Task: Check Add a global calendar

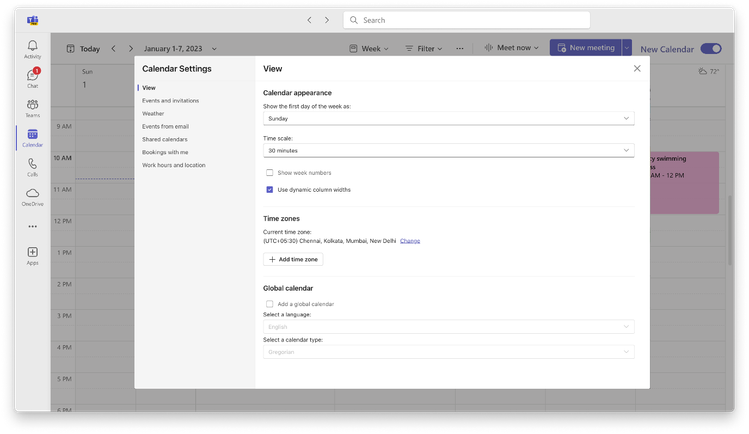Action: coord(269,304)
